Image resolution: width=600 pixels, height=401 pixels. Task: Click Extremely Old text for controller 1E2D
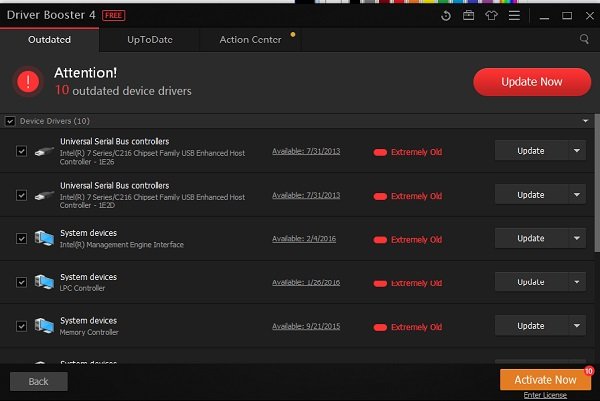(416, 196)
